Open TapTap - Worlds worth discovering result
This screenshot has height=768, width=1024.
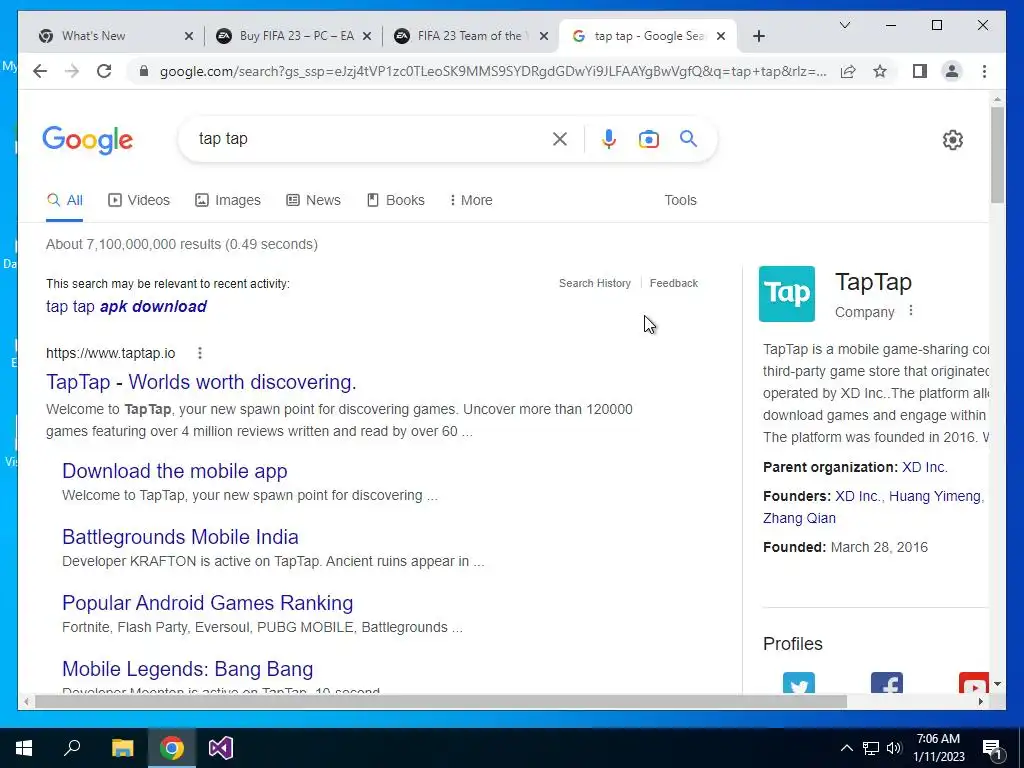tap(201, 381)
